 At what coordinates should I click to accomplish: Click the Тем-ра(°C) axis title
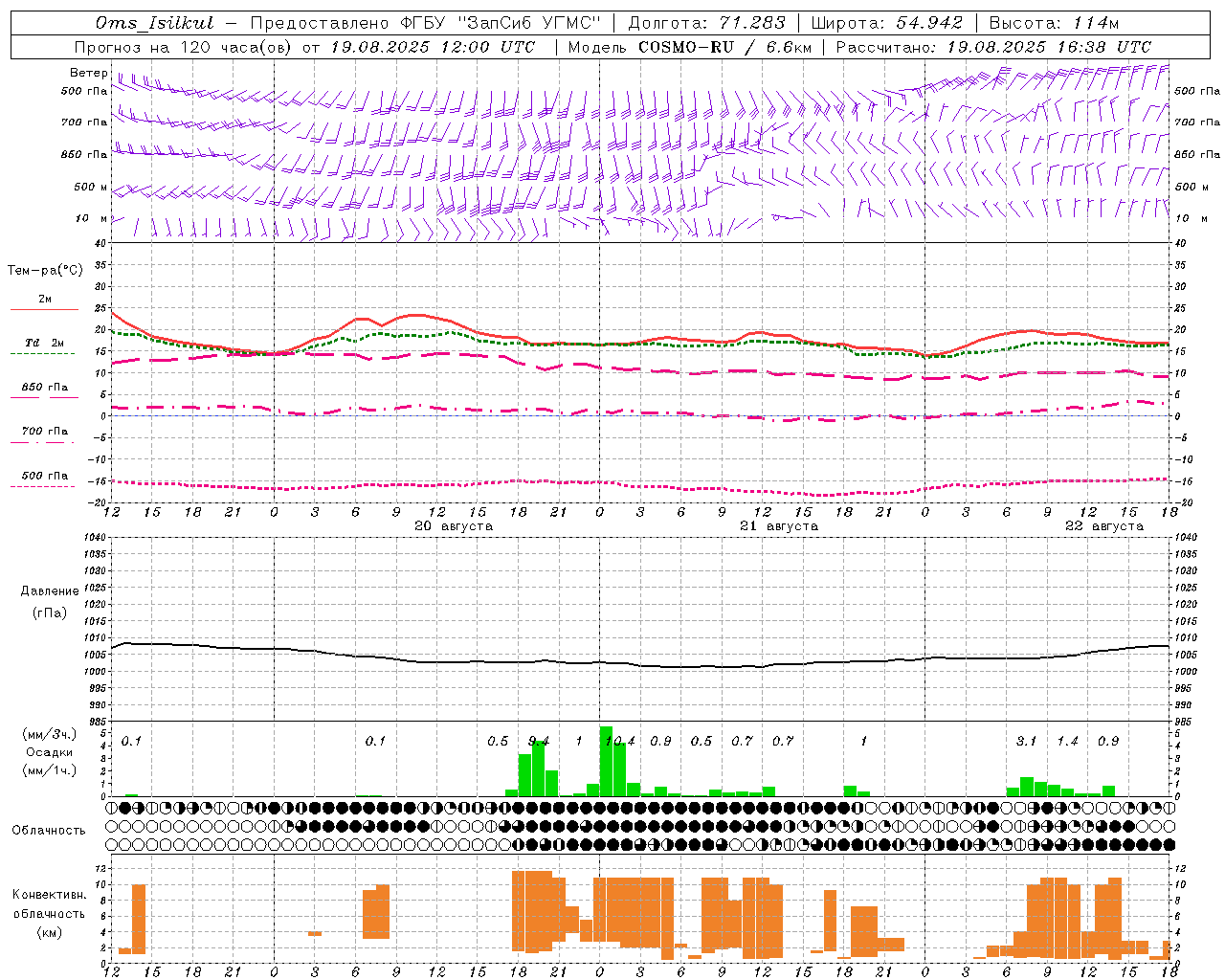pyautogui.click(x=45, y=271)
